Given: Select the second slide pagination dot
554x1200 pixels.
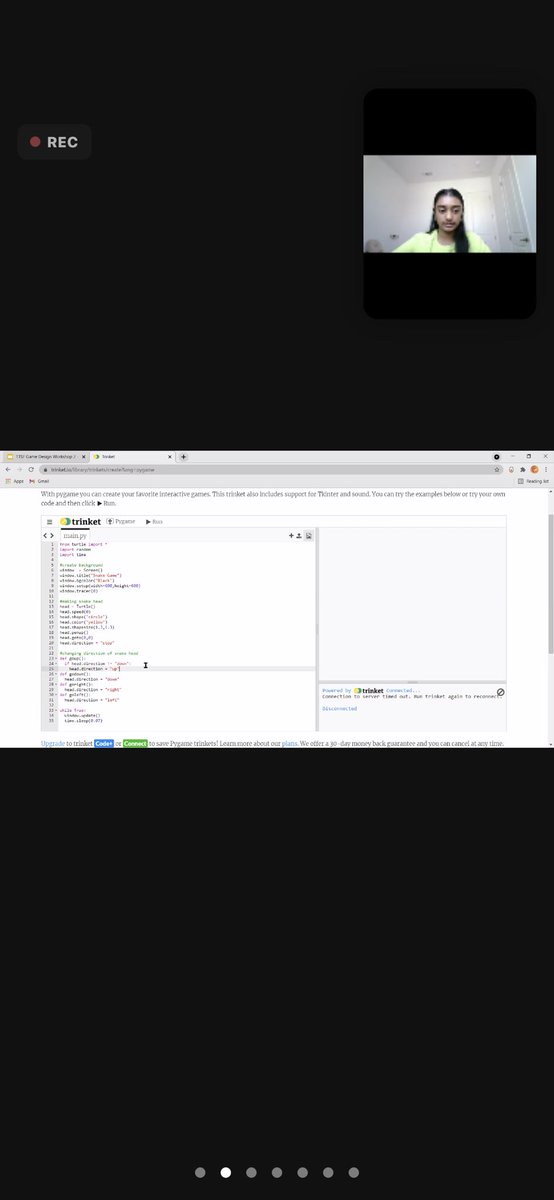Looking at the screenshot, I should tap(226, 1172).
